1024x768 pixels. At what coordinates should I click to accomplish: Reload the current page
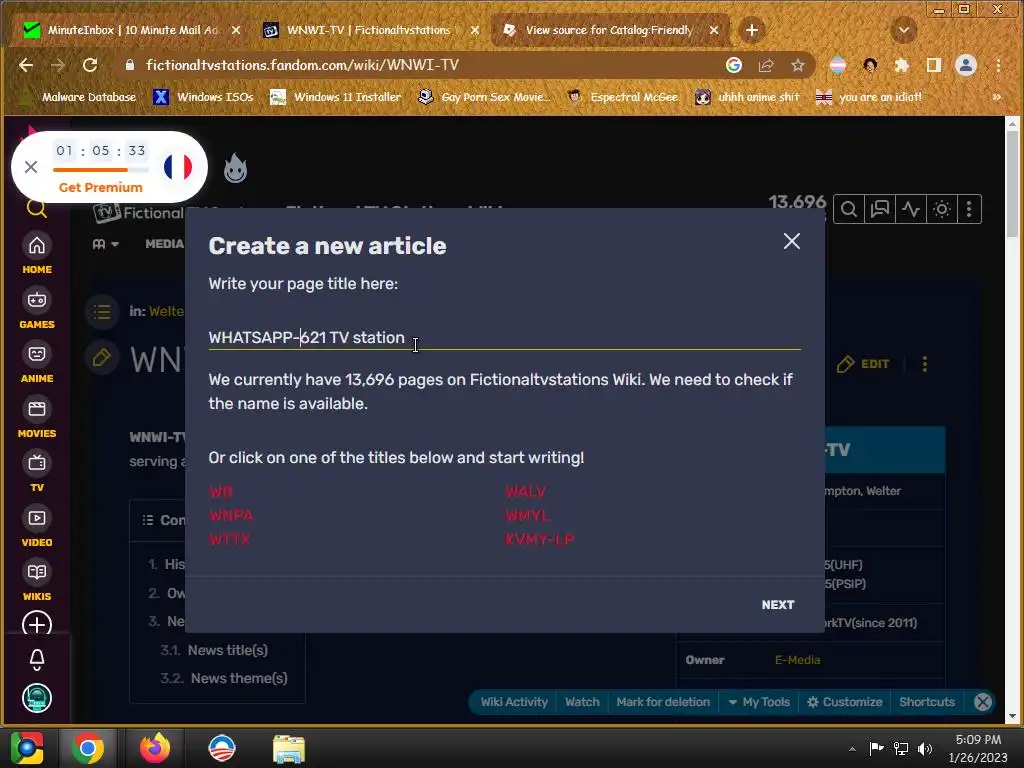[90, 65]
